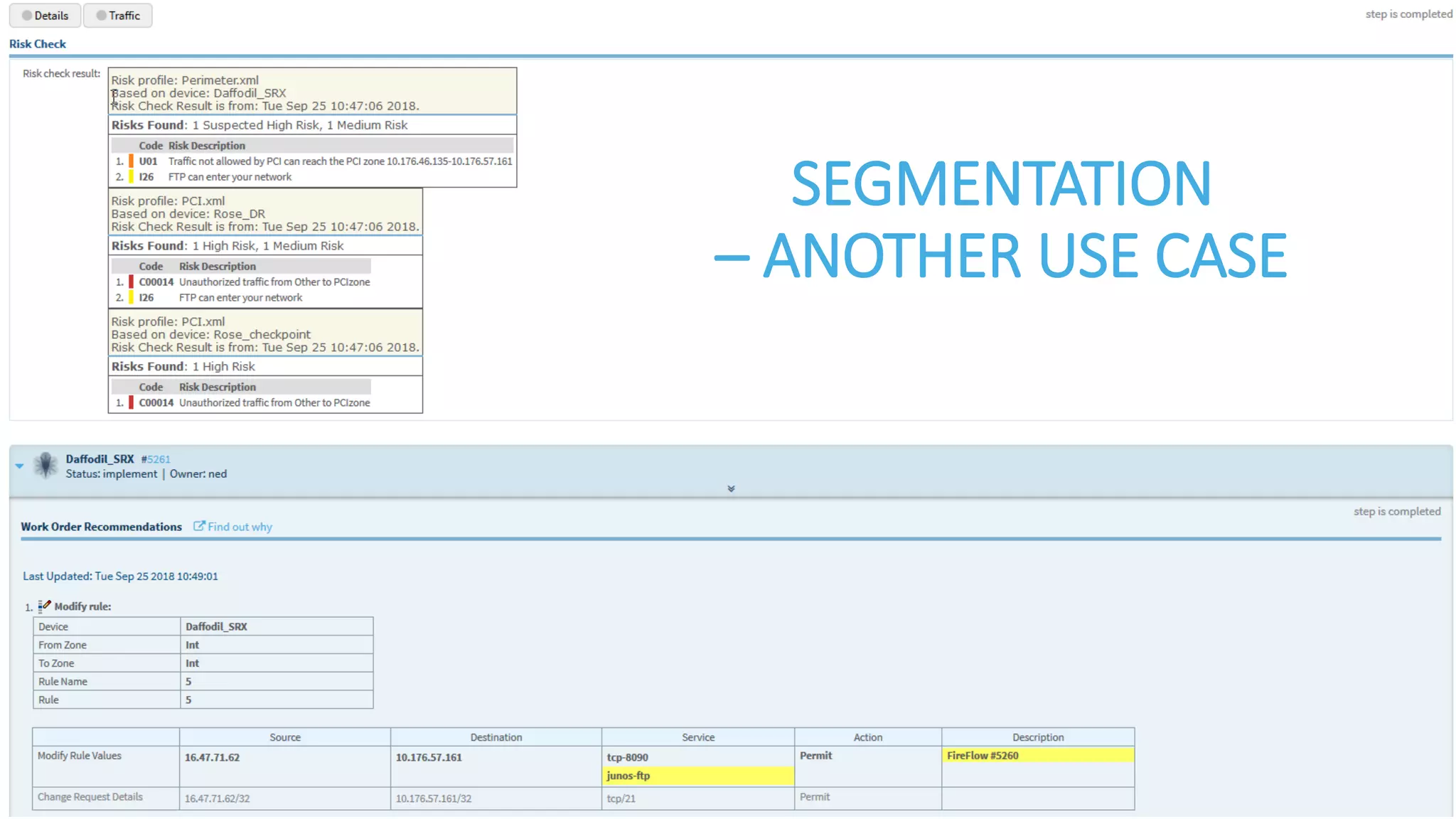Click the Modify rule pencil icon
Viewport: 1456px width, 819px height.
44,606
